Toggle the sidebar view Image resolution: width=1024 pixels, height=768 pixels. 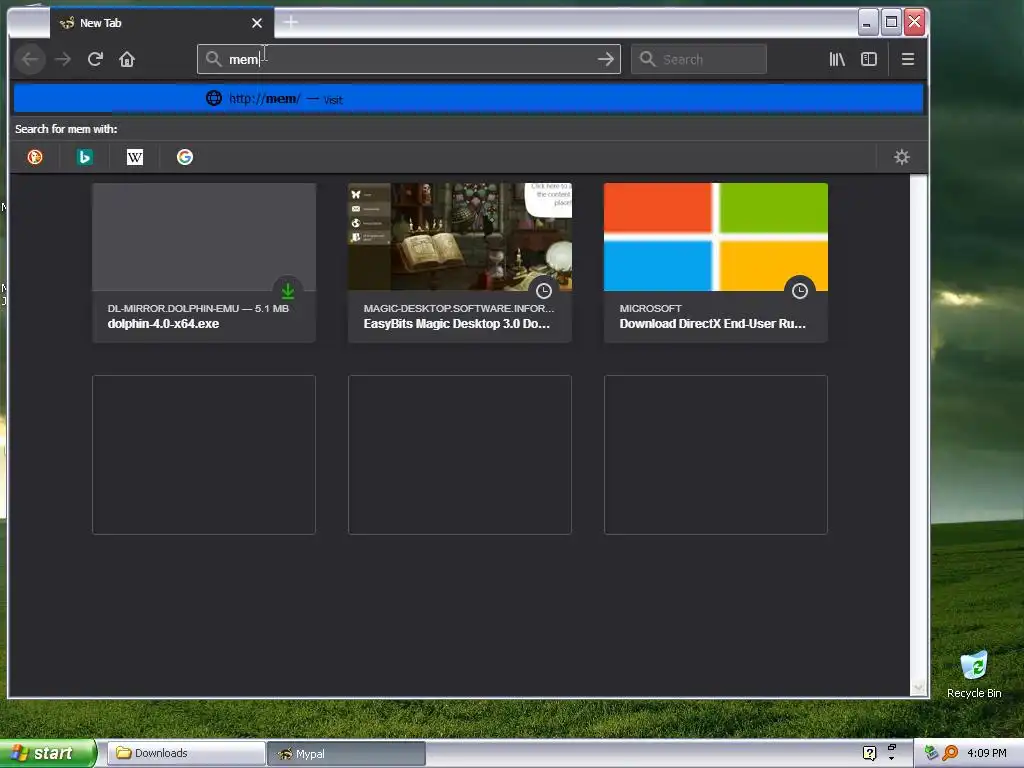coord(869,59)
